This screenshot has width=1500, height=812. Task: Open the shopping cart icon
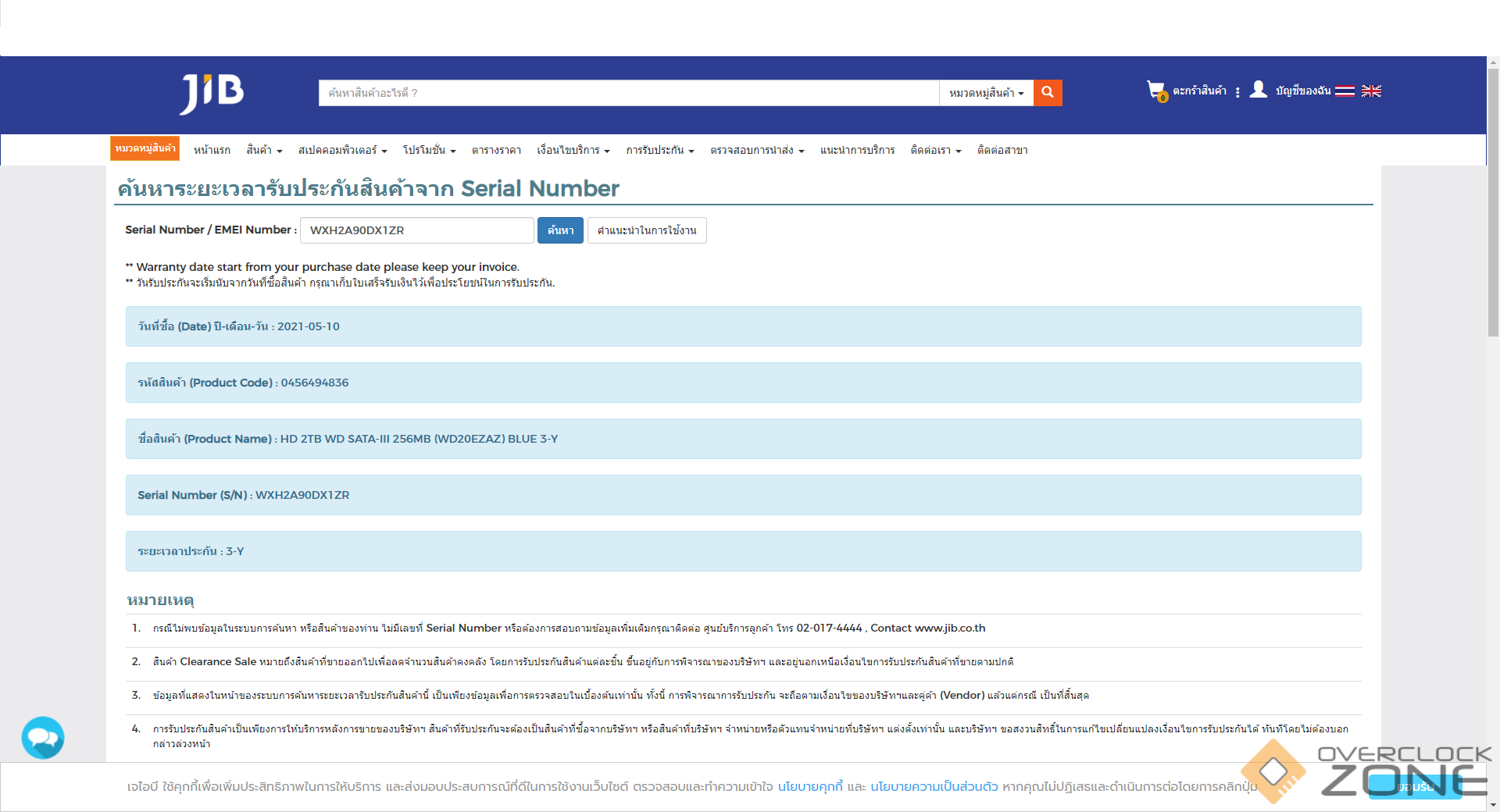point(1156,91)
